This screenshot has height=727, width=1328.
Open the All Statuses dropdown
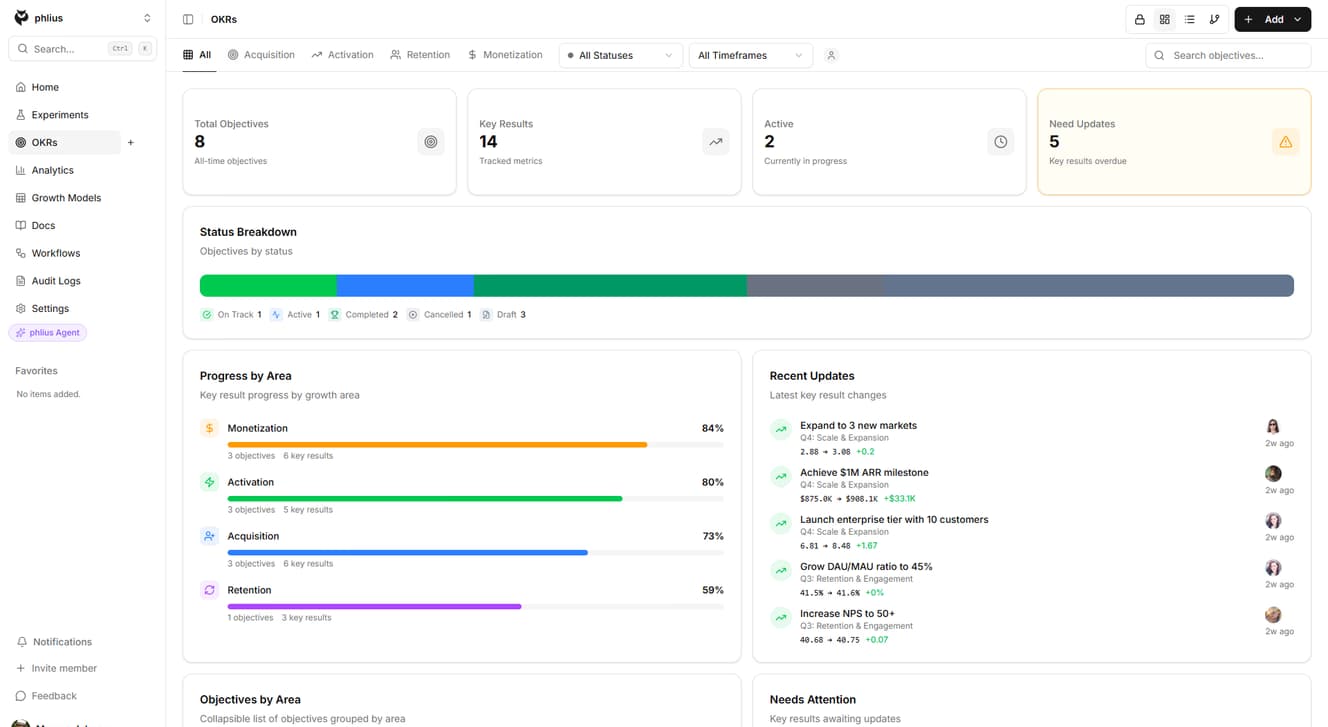620,55
